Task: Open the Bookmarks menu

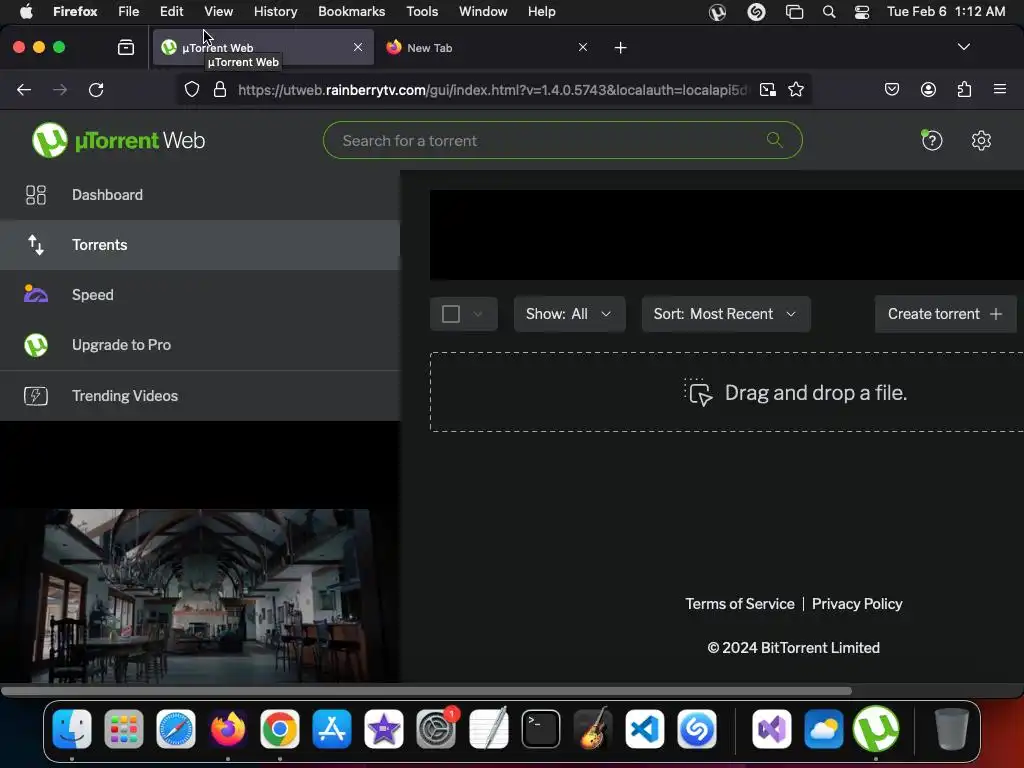Action: coord(351,12)
